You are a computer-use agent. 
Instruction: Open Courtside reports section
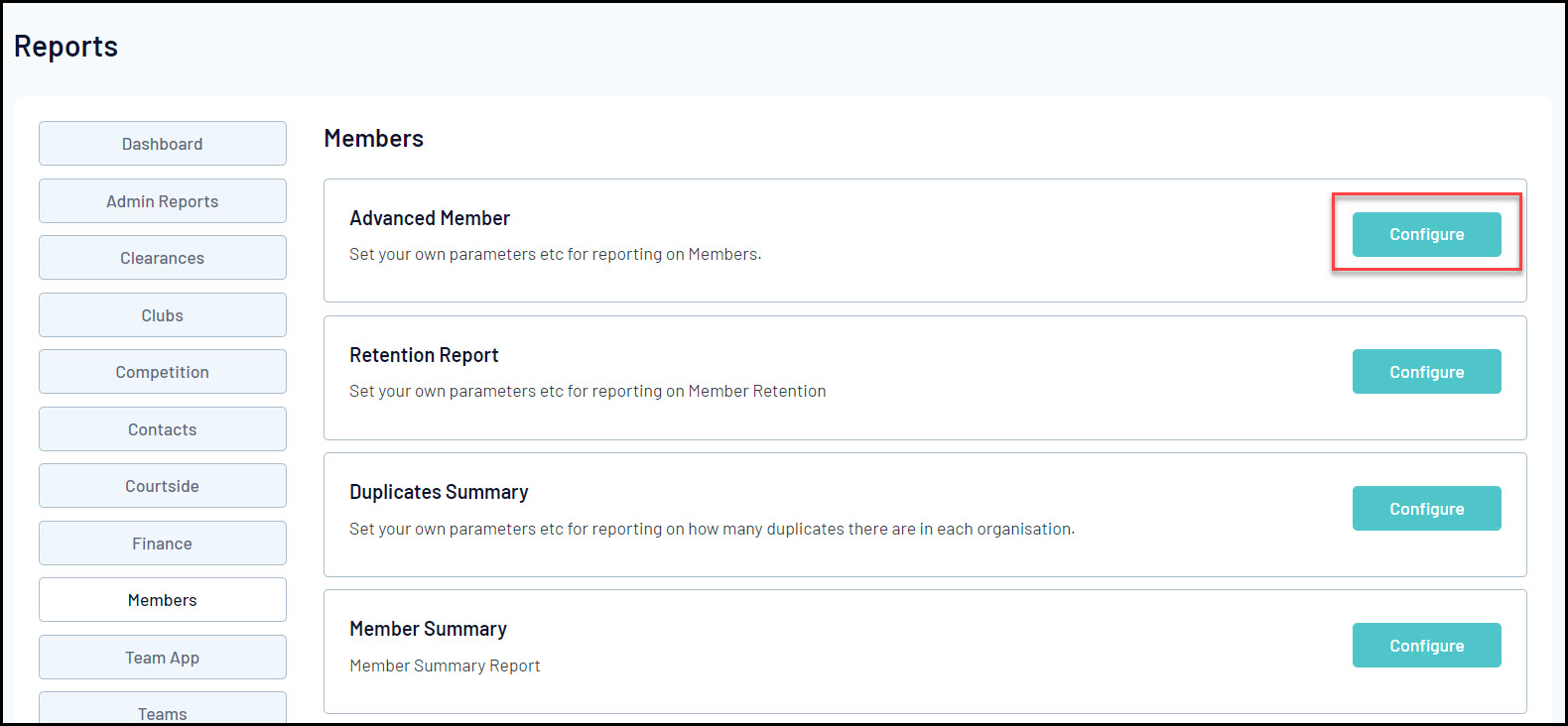tap(163, 486)
